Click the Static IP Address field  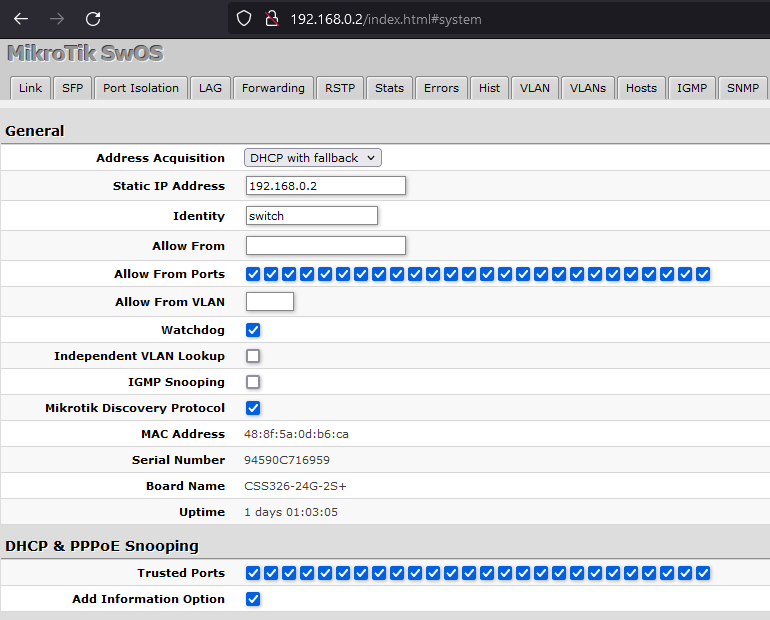325,186
